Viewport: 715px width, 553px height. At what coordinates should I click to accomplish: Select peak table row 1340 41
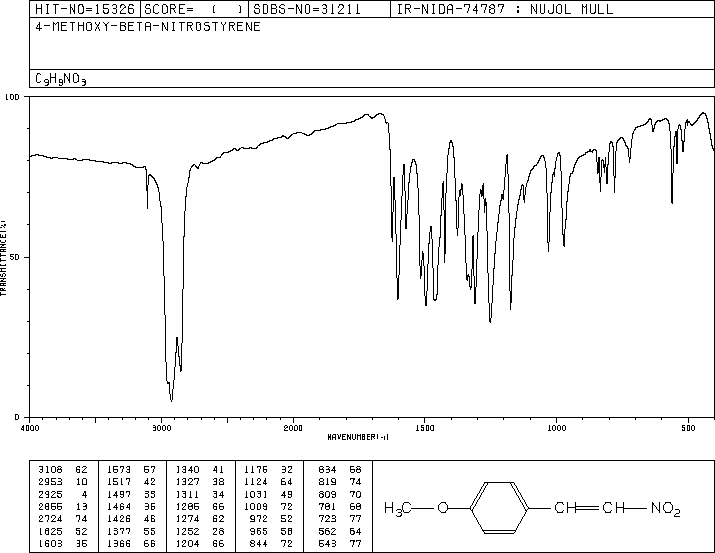coord(200,470)
